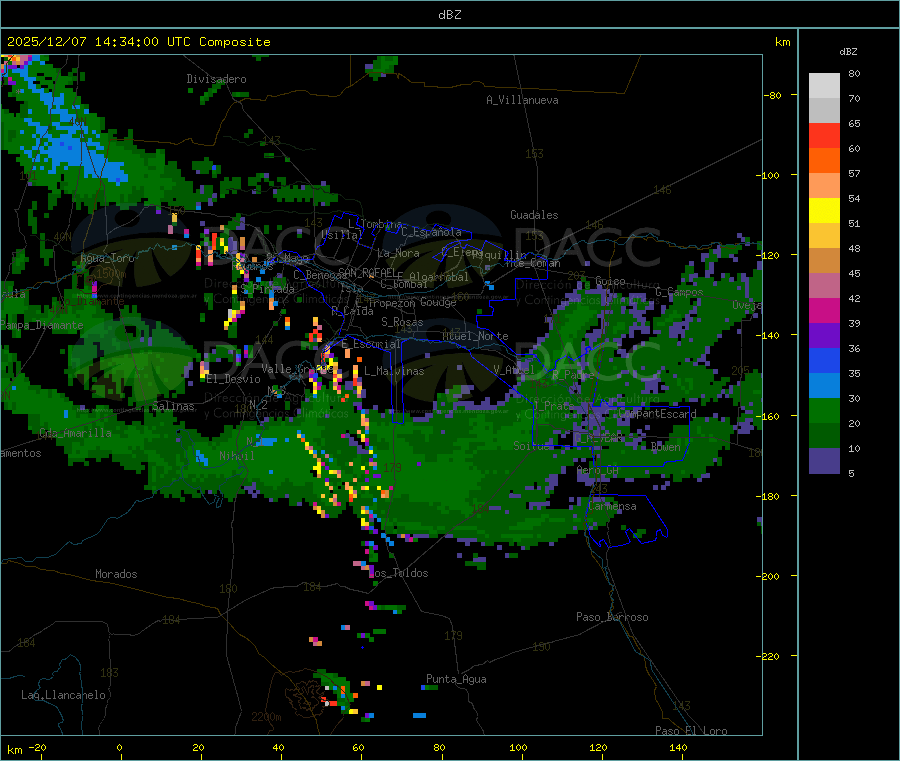Click the gold 48-51 dBZ legend swatch

click(824, 236)
